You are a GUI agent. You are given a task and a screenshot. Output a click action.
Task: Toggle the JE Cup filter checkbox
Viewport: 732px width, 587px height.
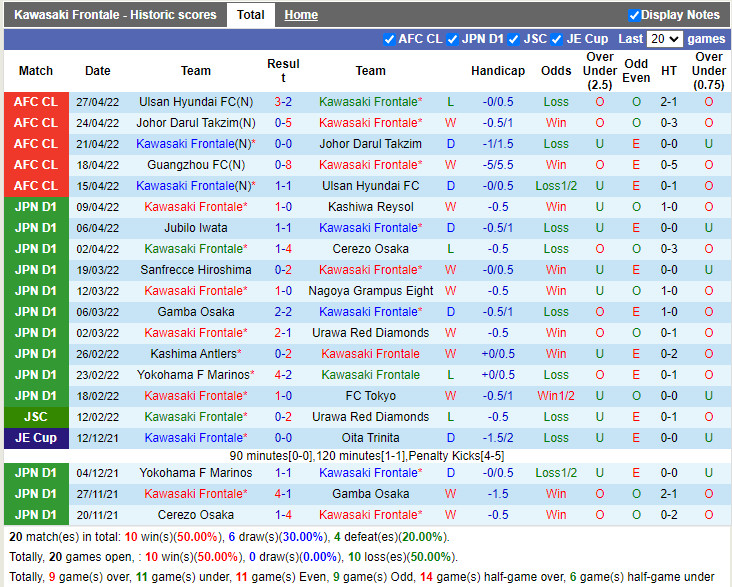pos(558,40)
